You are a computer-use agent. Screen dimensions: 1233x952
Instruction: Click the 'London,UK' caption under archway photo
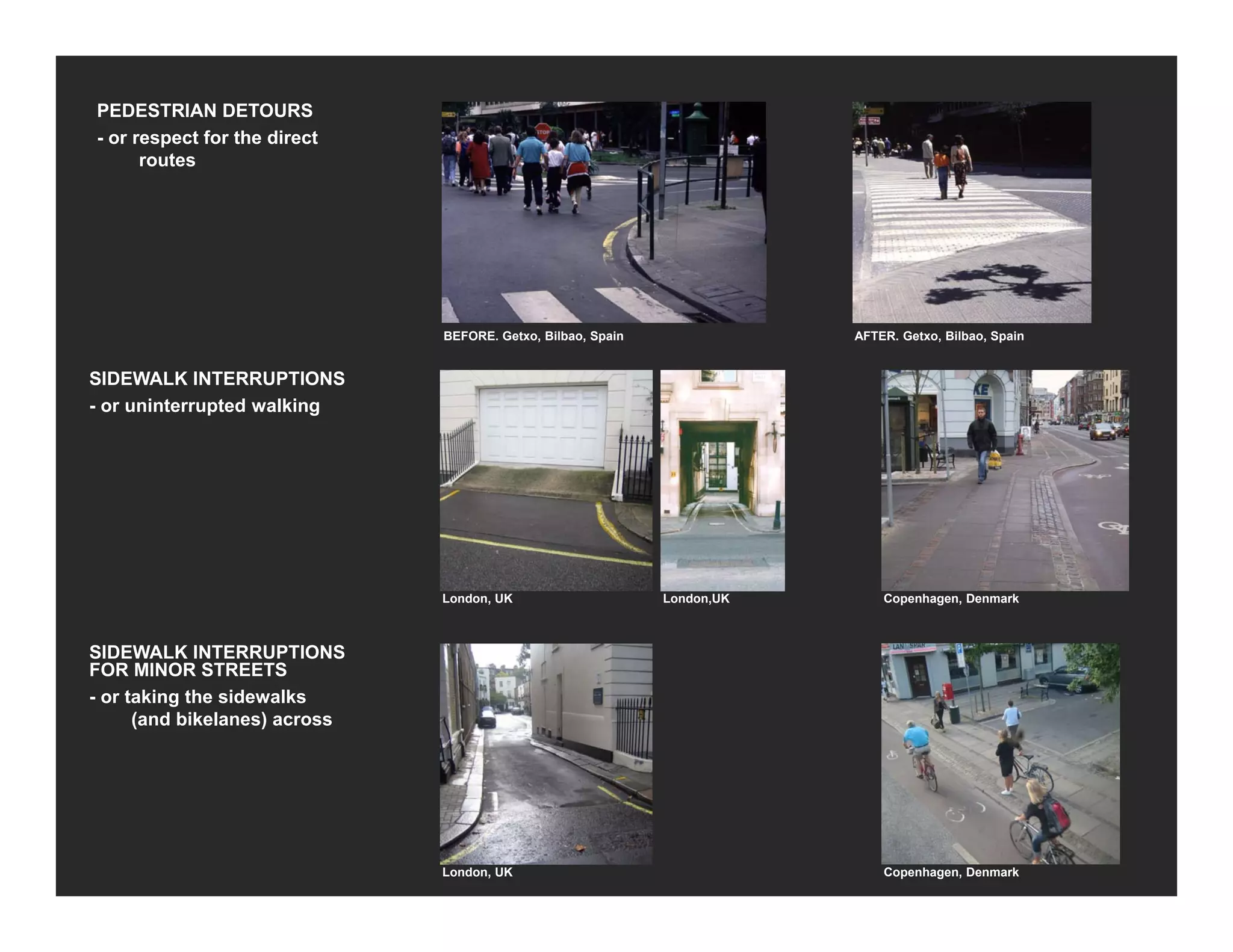tap(696, 599)
